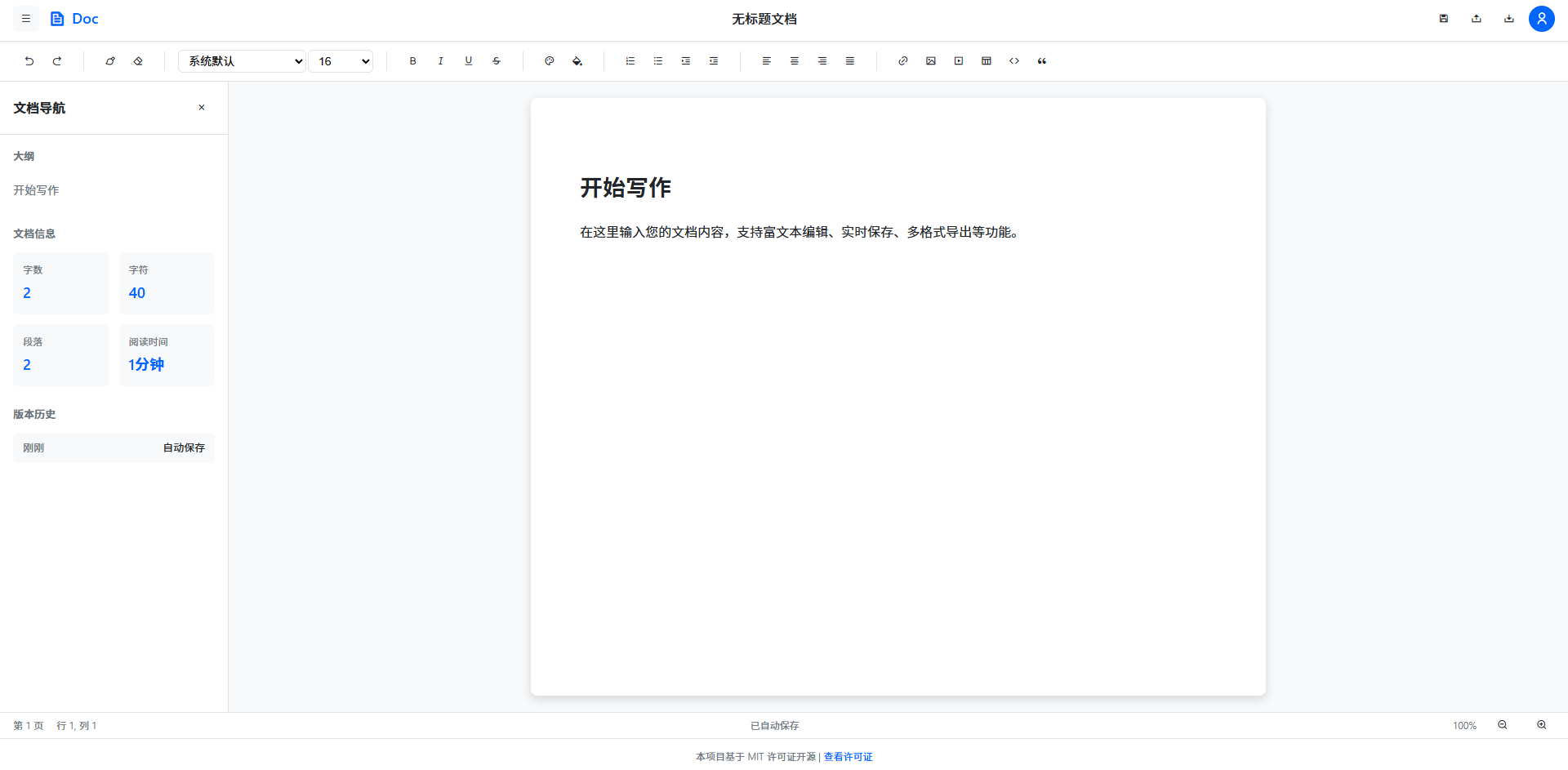Insert a blockquote
The image size is (1568, 770).
1042,60
